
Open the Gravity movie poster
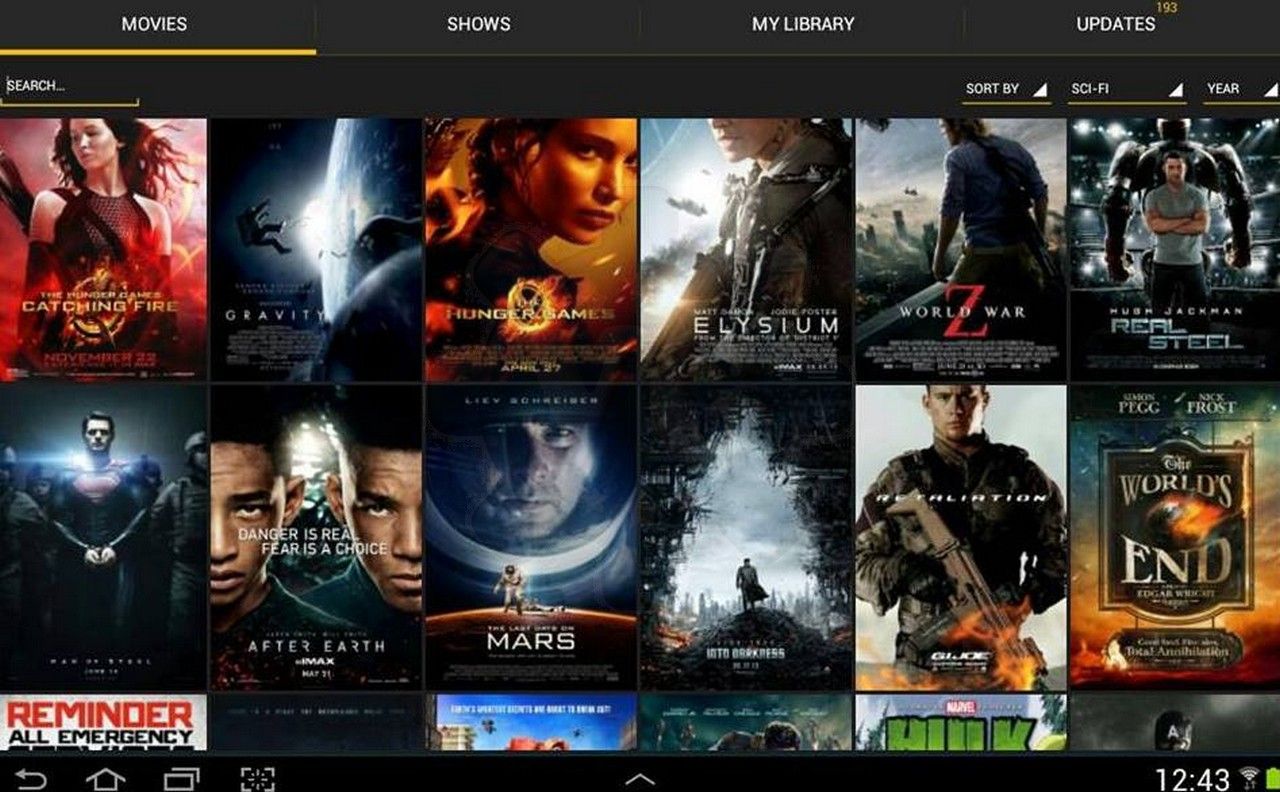pos(316,249)
